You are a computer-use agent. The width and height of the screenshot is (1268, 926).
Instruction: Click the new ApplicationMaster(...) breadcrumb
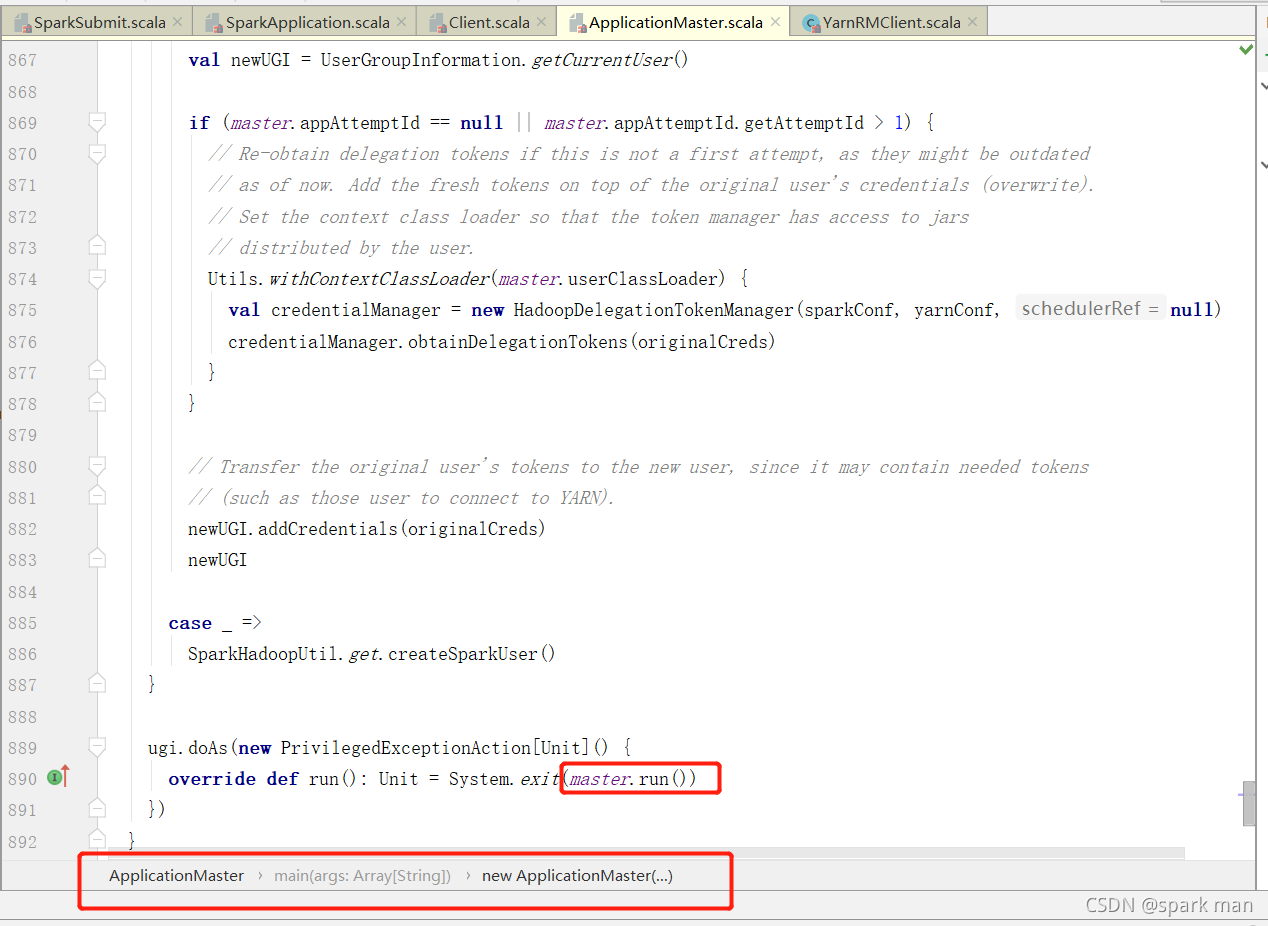[577, 875]
